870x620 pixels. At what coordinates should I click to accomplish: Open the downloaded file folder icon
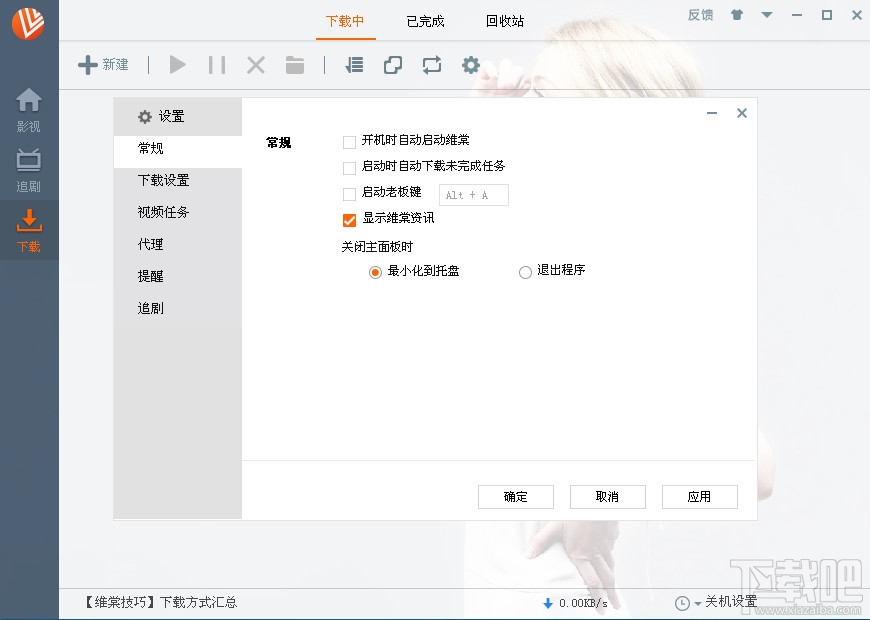click(x=294, y=64)
